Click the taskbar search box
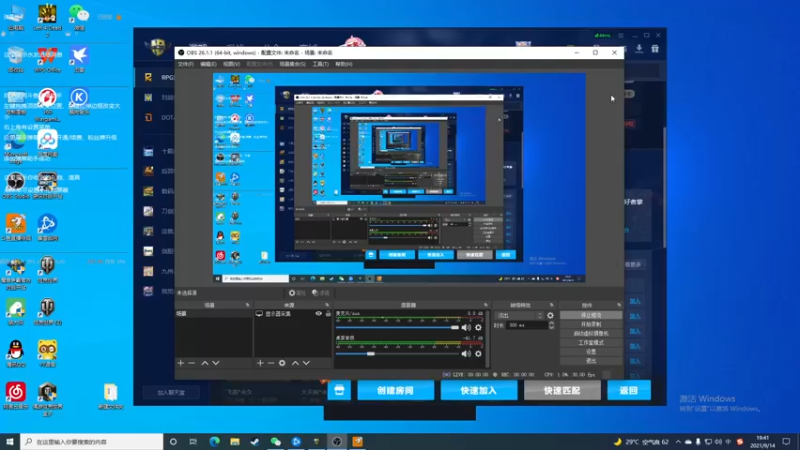 (x=92, y=441)
